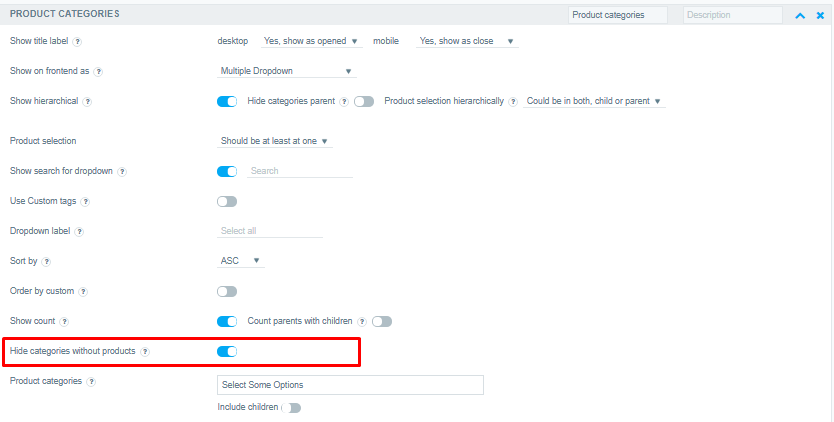
Task: Open desktop 'Yes, show as opened' dropdown
Action: [311, 41]
